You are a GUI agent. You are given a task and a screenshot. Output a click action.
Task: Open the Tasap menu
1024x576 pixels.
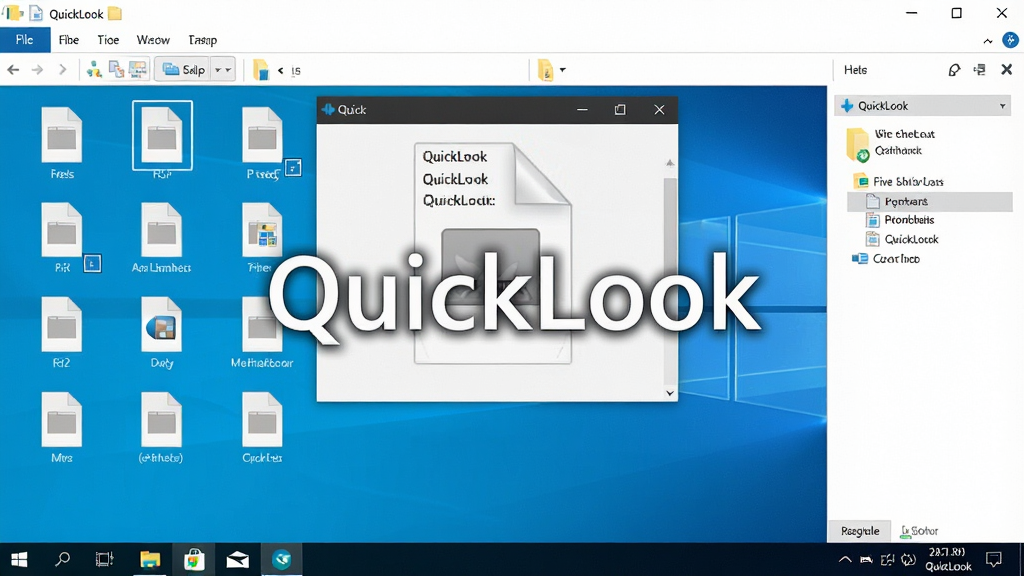[202, 40]
